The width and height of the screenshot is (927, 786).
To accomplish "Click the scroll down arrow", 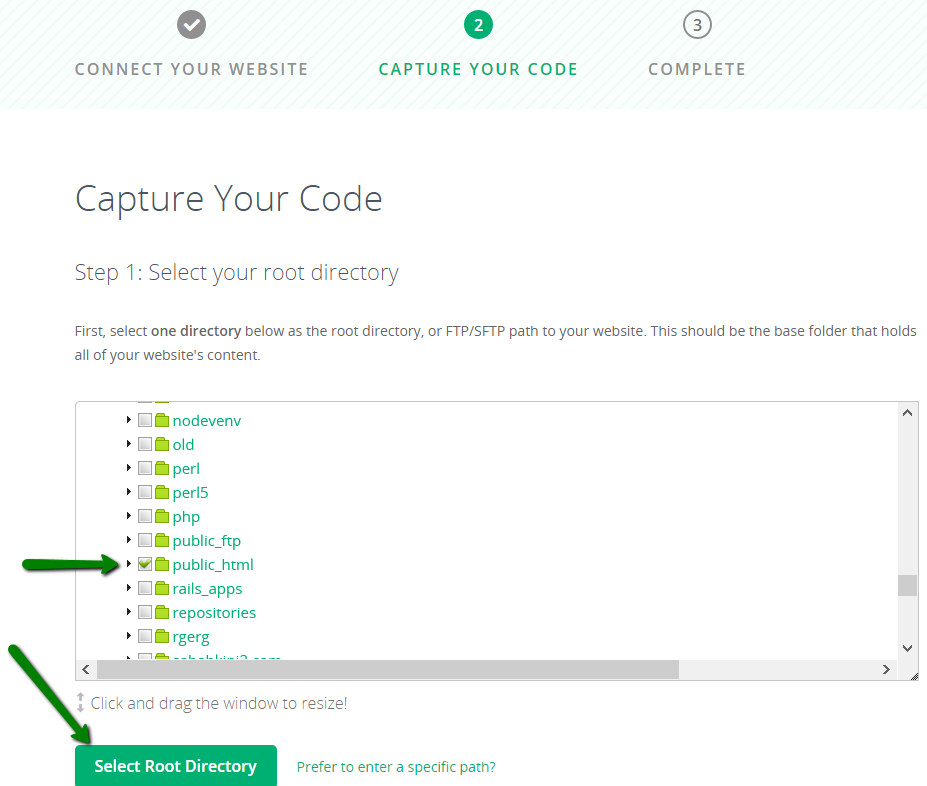I will click(907, 648).
